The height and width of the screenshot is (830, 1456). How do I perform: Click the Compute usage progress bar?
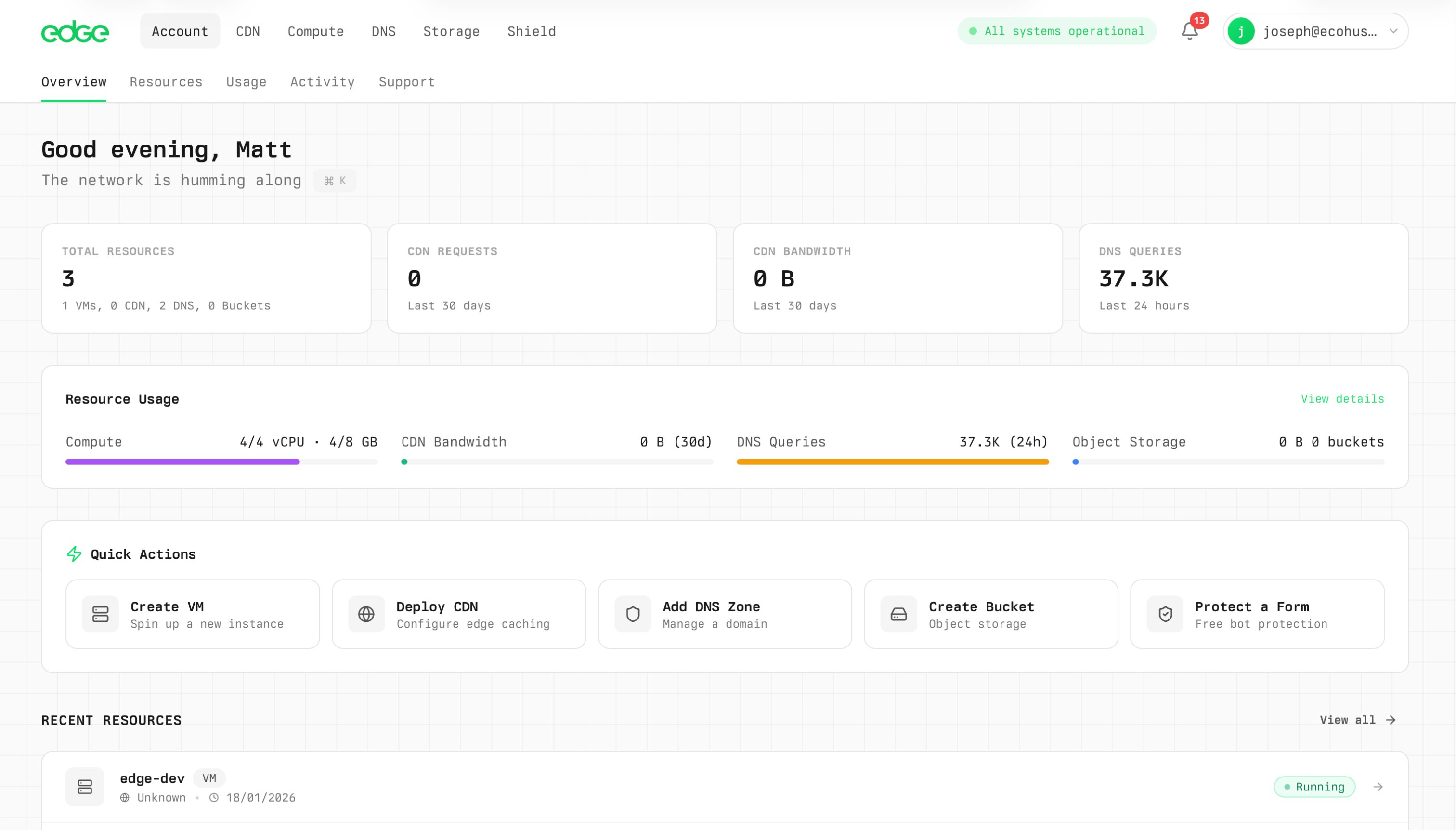221,462
